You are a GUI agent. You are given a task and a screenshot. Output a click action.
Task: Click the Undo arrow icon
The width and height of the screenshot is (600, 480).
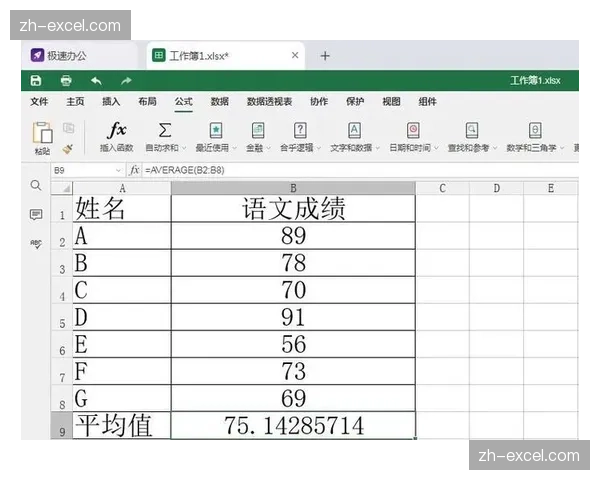[96, 81]
